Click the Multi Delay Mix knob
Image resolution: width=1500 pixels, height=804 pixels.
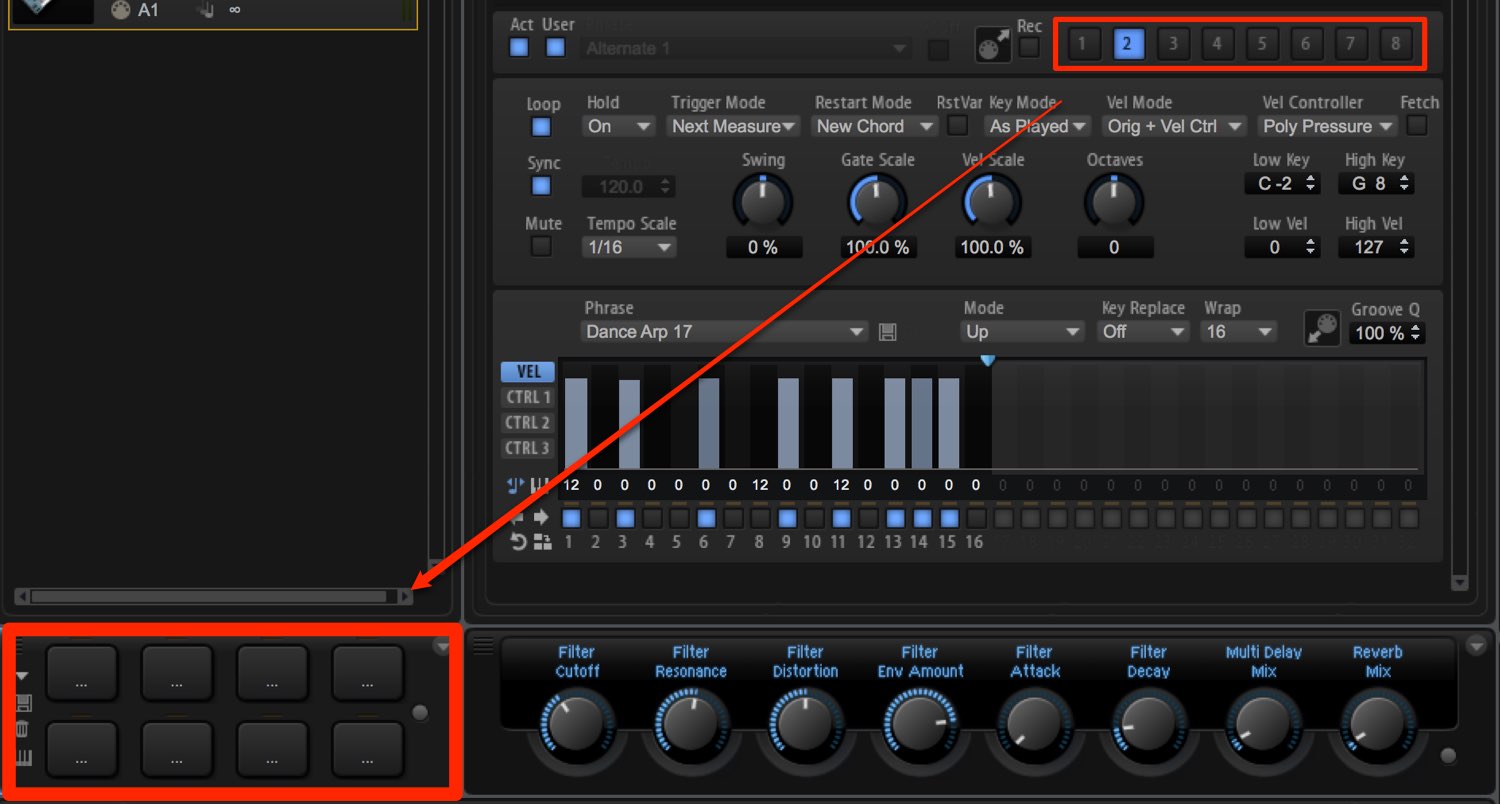tap(1262, 724)
